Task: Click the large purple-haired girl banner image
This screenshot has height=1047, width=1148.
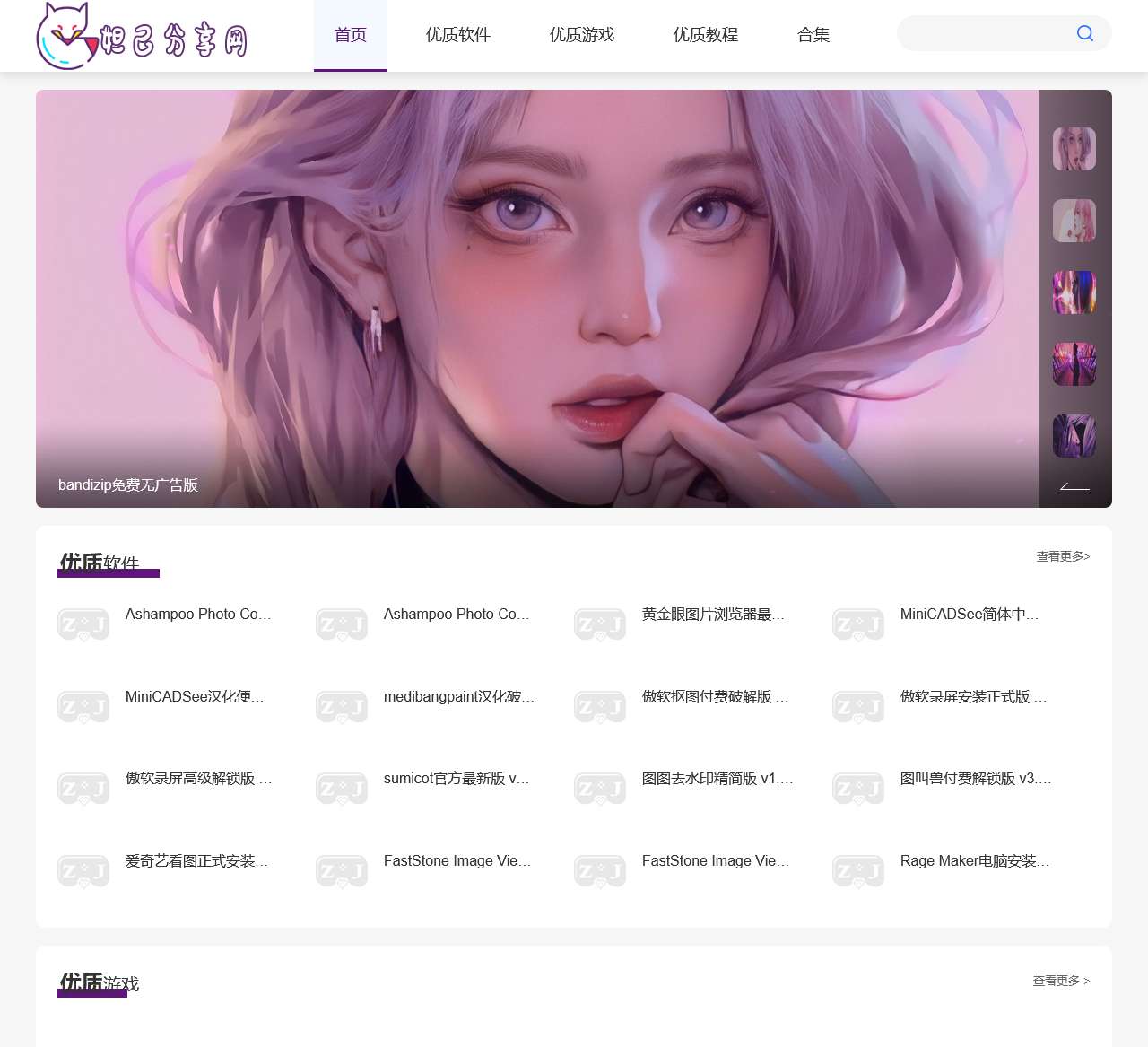Action: (537, 299)
